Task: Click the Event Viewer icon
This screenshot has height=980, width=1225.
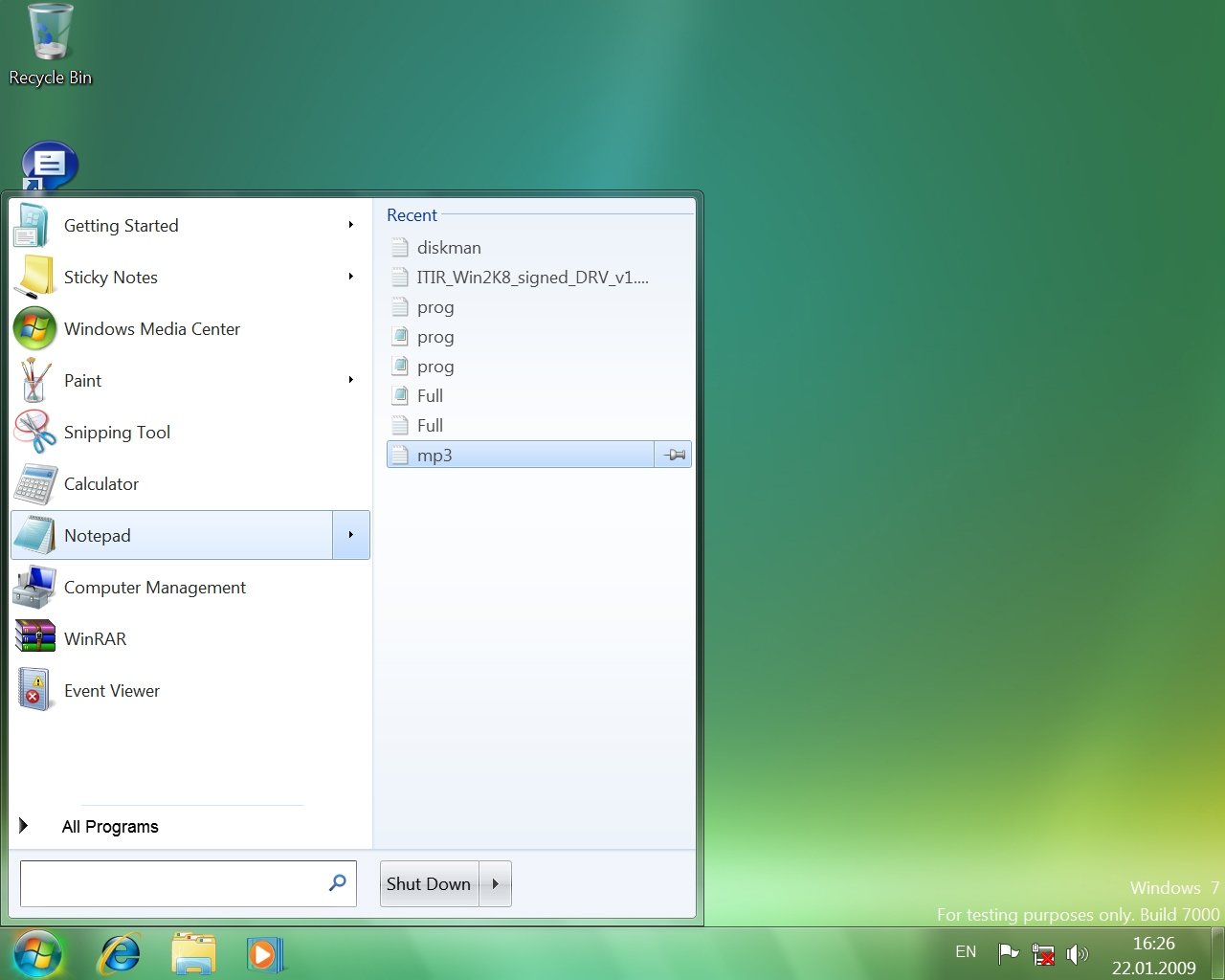Action: (x=34, y=691)
